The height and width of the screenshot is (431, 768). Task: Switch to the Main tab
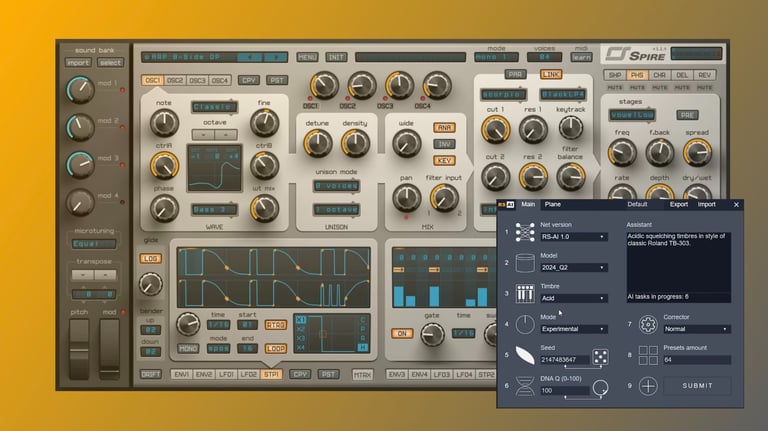tap(528, 205)
